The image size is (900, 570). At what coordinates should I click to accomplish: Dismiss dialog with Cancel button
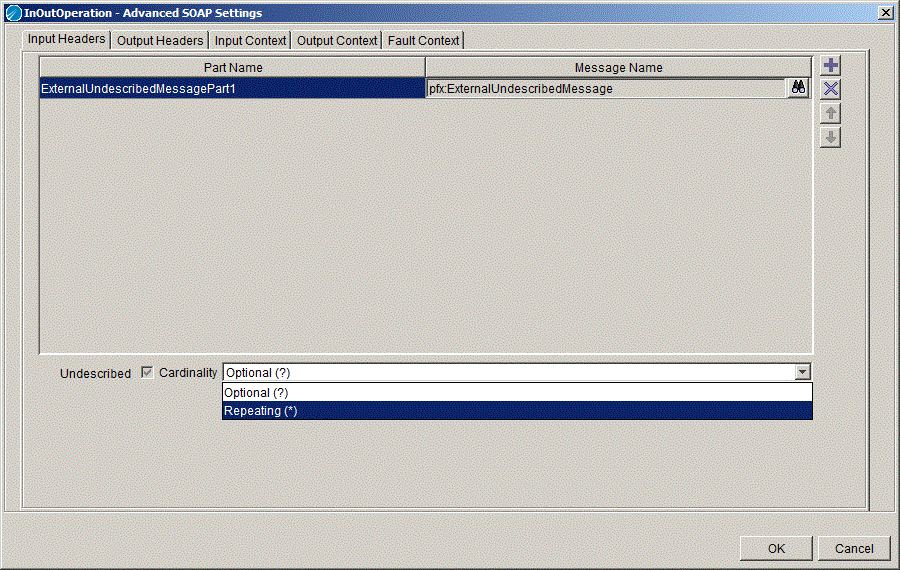point(854,548)
